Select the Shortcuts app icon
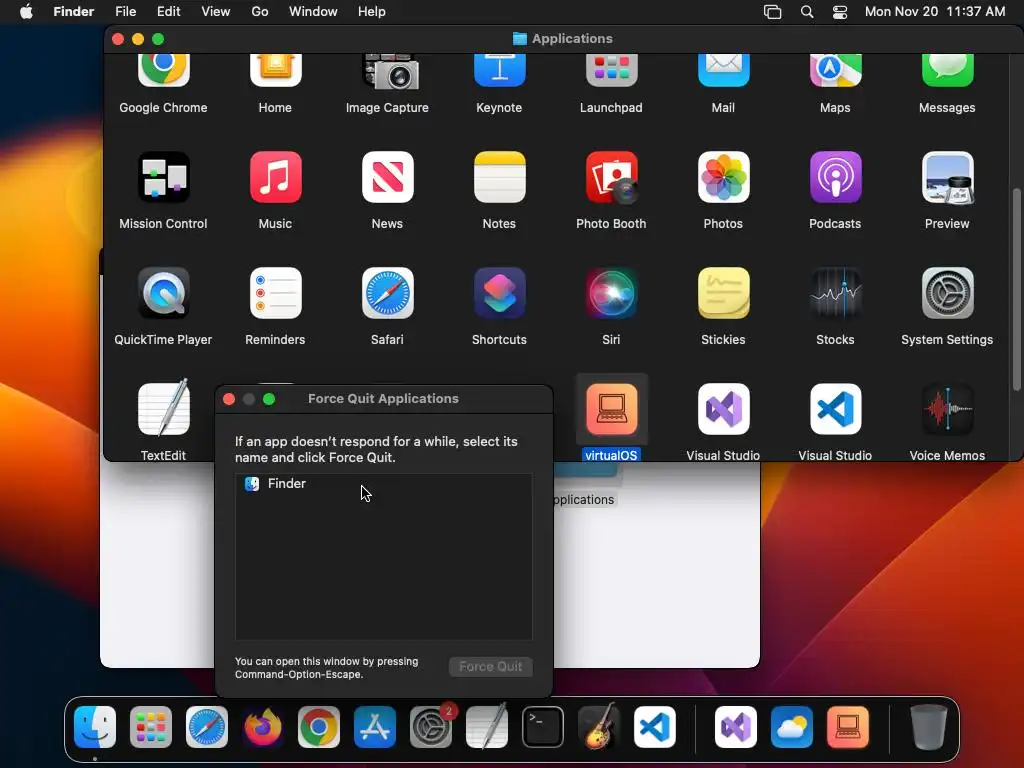This screenshot has height=768, width=1024. [x=500, y=293]
